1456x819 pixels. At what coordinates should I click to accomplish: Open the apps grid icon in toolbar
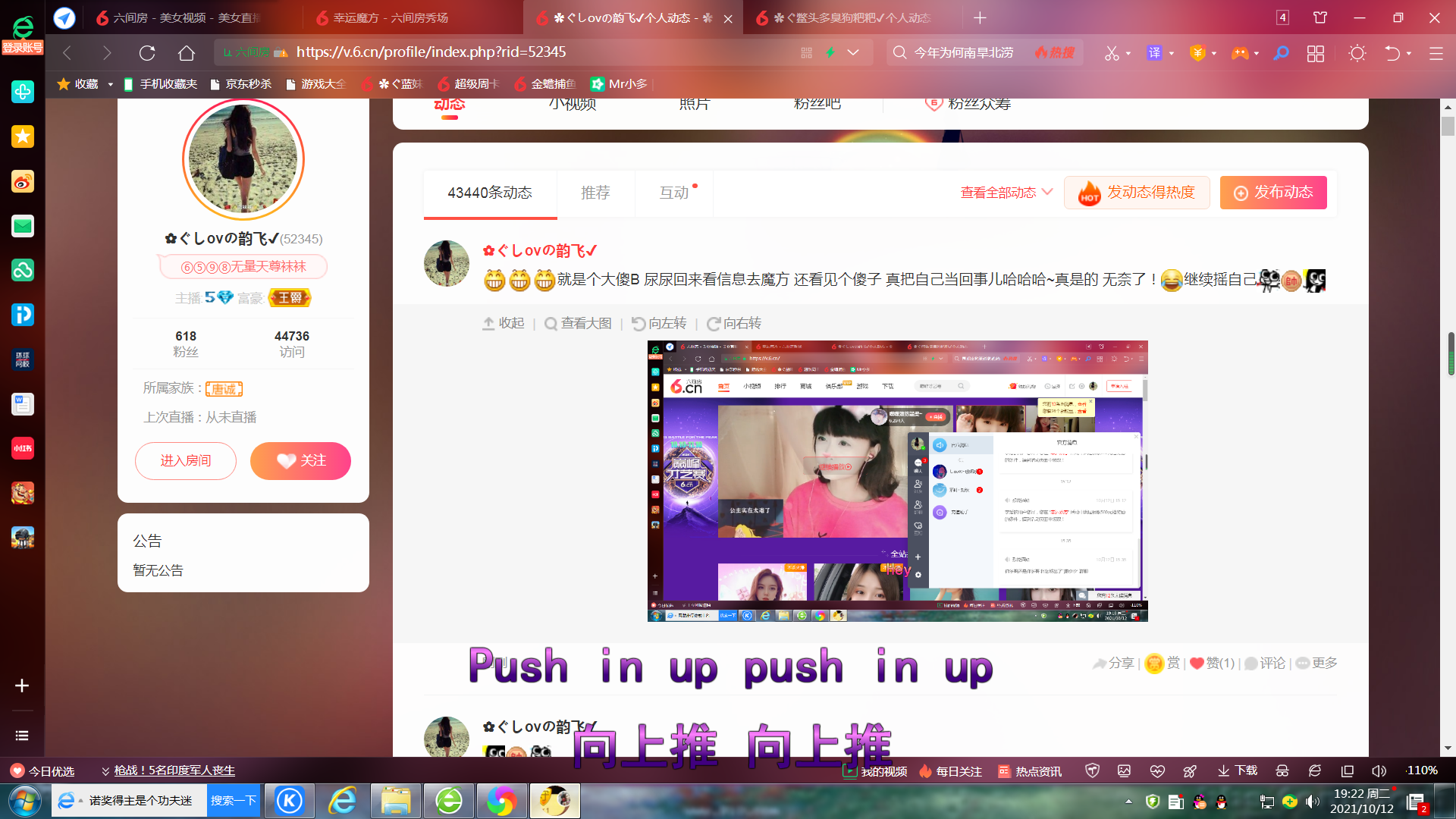[1316, 53]
